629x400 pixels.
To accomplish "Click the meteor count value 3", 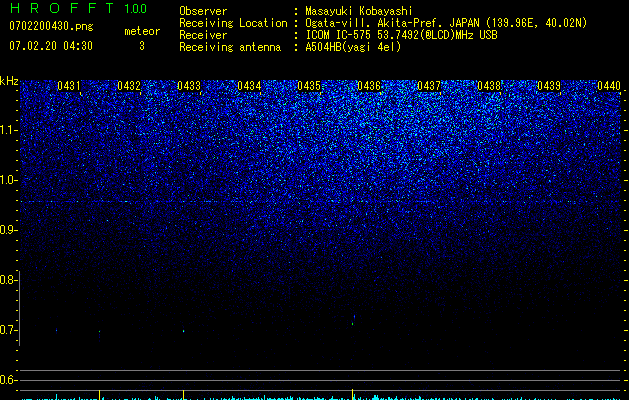I will click(142, 46).
